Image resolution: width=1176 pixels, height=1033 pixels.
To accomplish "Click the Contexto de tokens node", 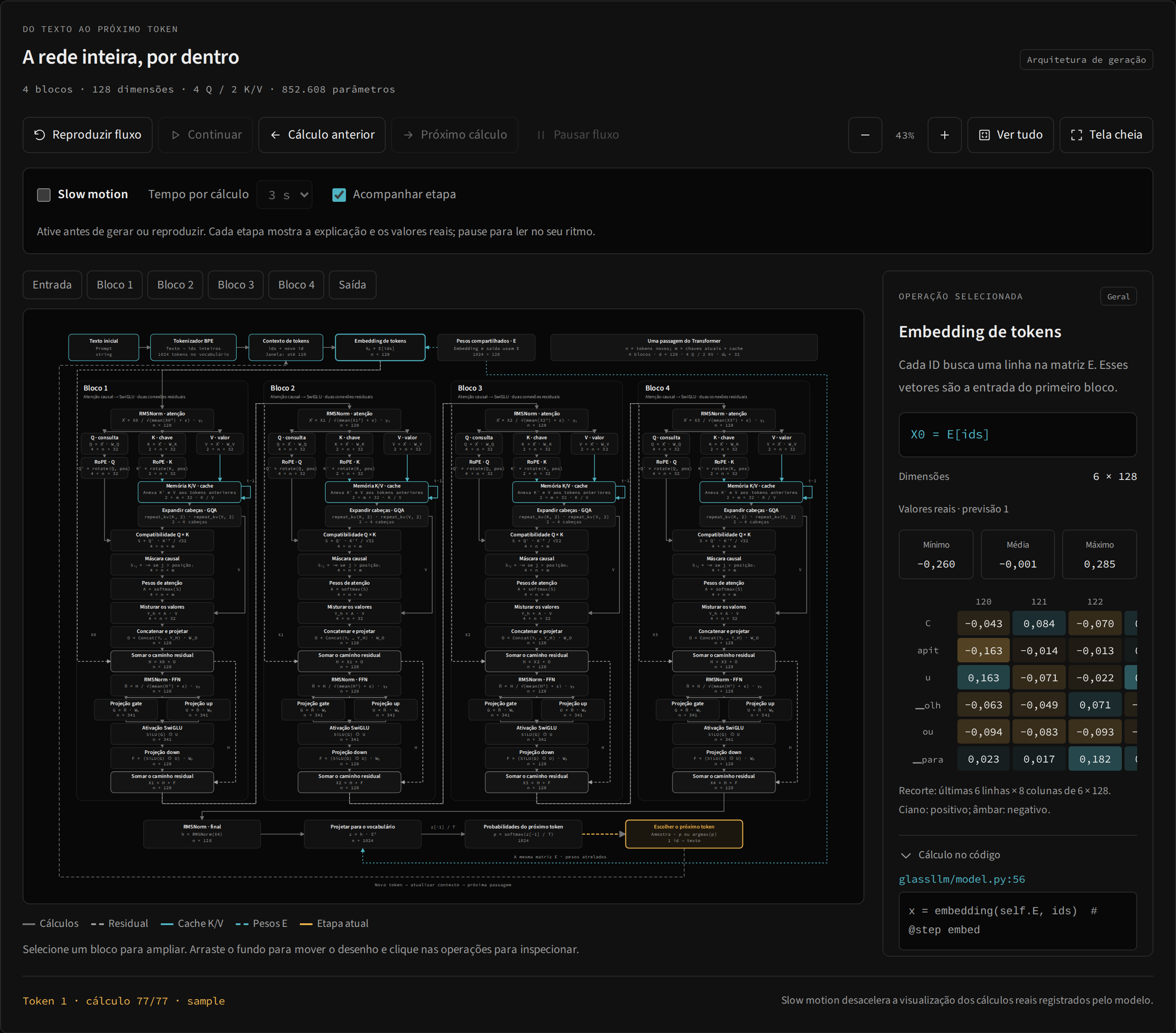I will (285, 347).
